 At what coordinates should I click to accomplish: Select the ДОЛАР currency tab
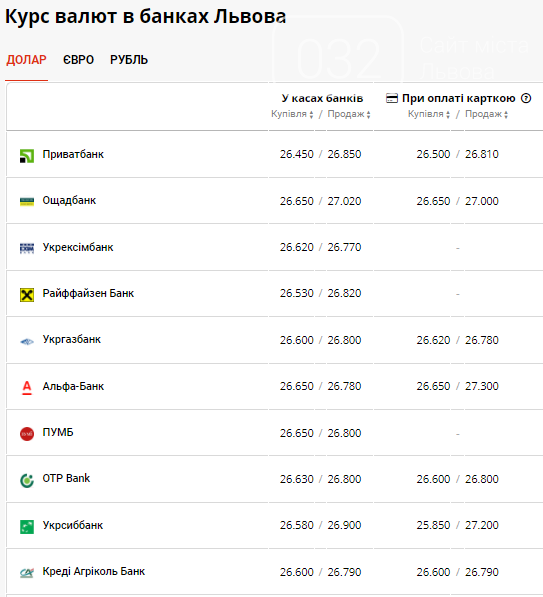pyautogui.click(x=26, y=60)
